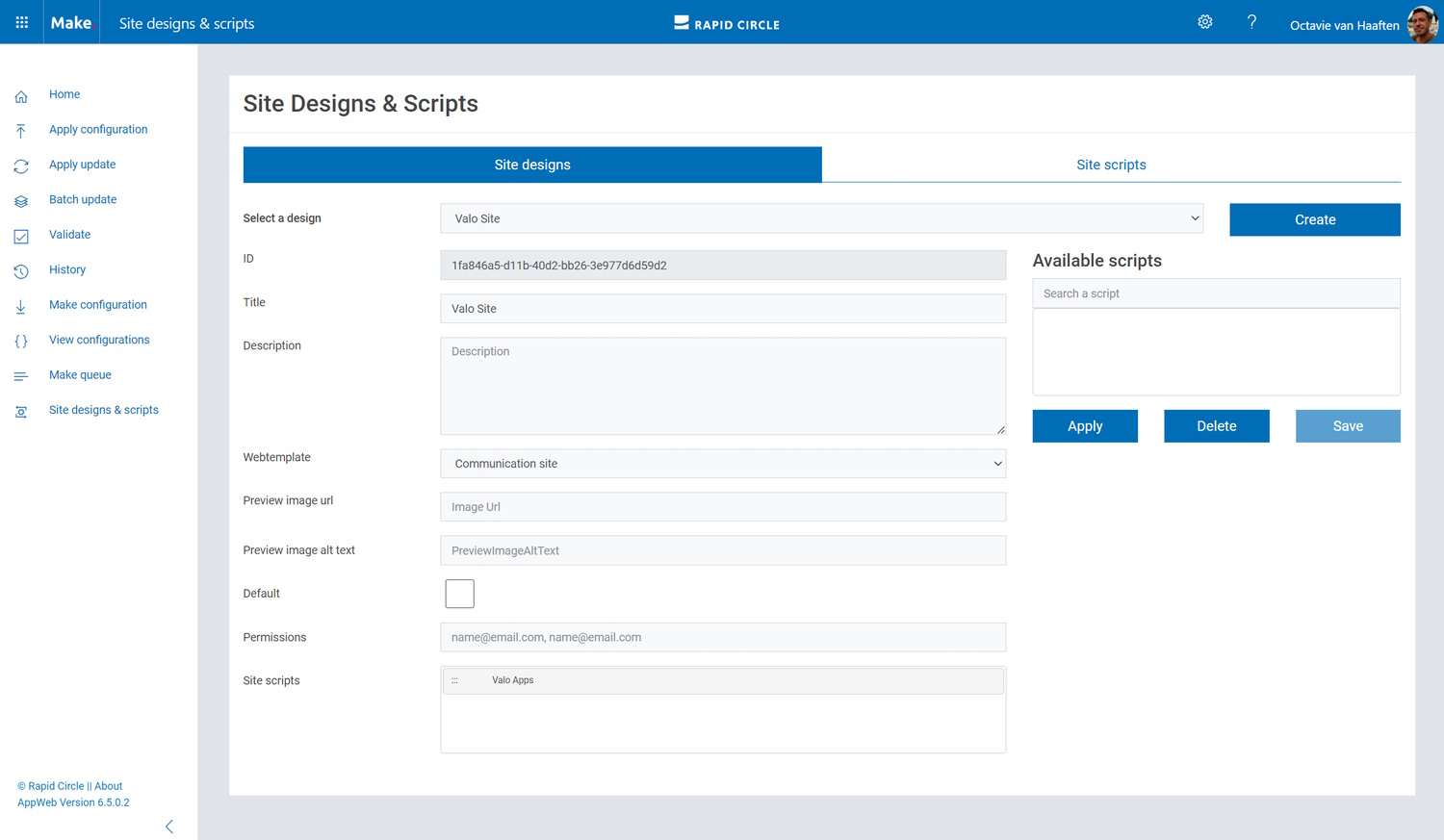
Task: Tick the Default checkbox
Action: point(459,594)
